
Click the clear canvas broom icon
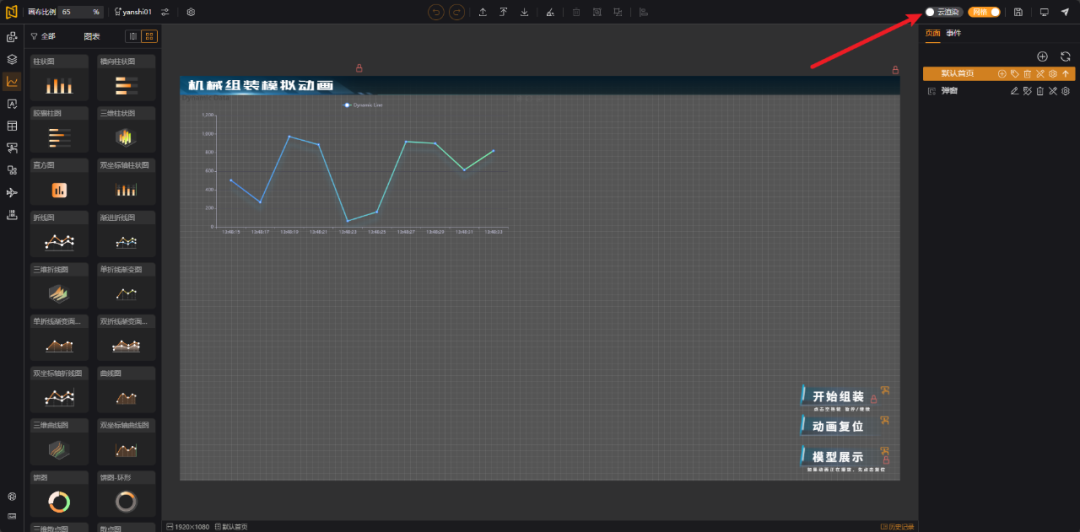click(x=550, y=12)
